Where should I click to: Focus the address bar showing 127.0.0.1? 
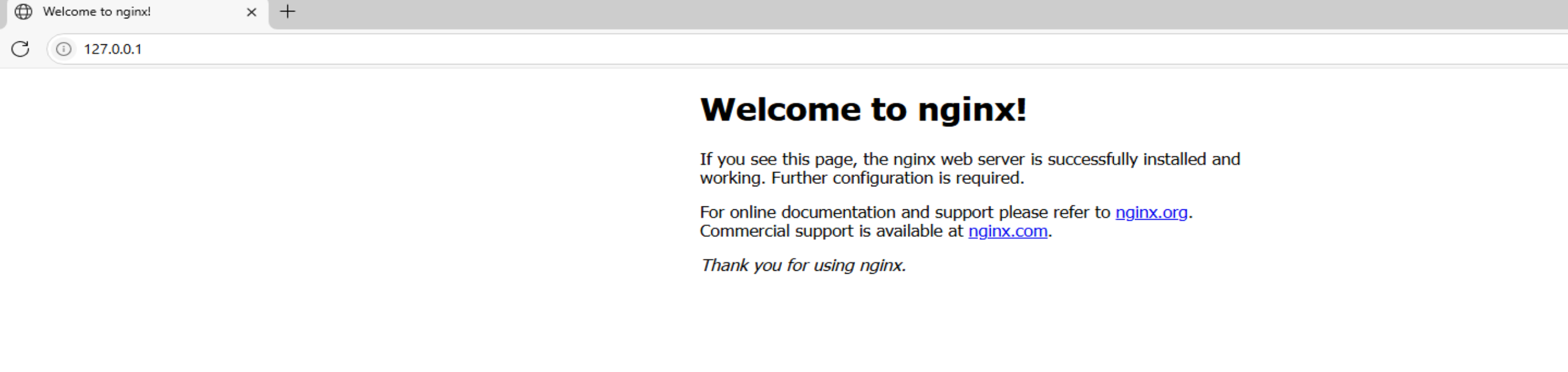(807, 49)
